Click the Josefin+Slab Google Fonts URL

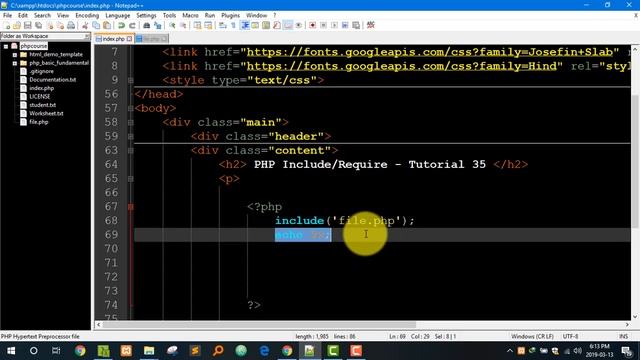430,52
